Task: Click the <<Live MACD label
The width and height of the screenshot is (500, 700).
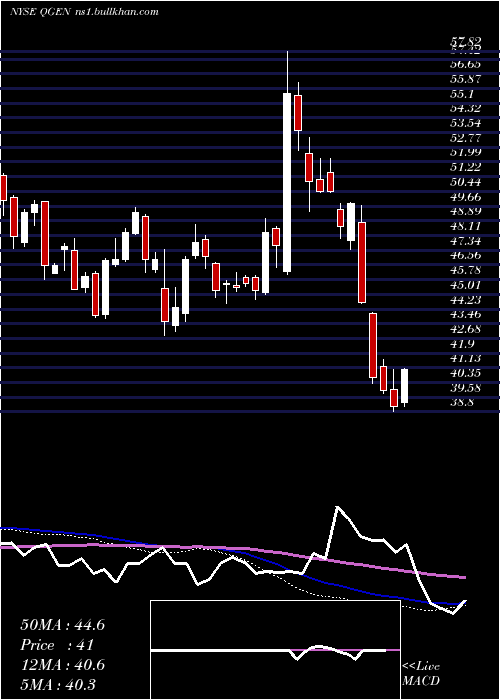Action: (421, 674)
